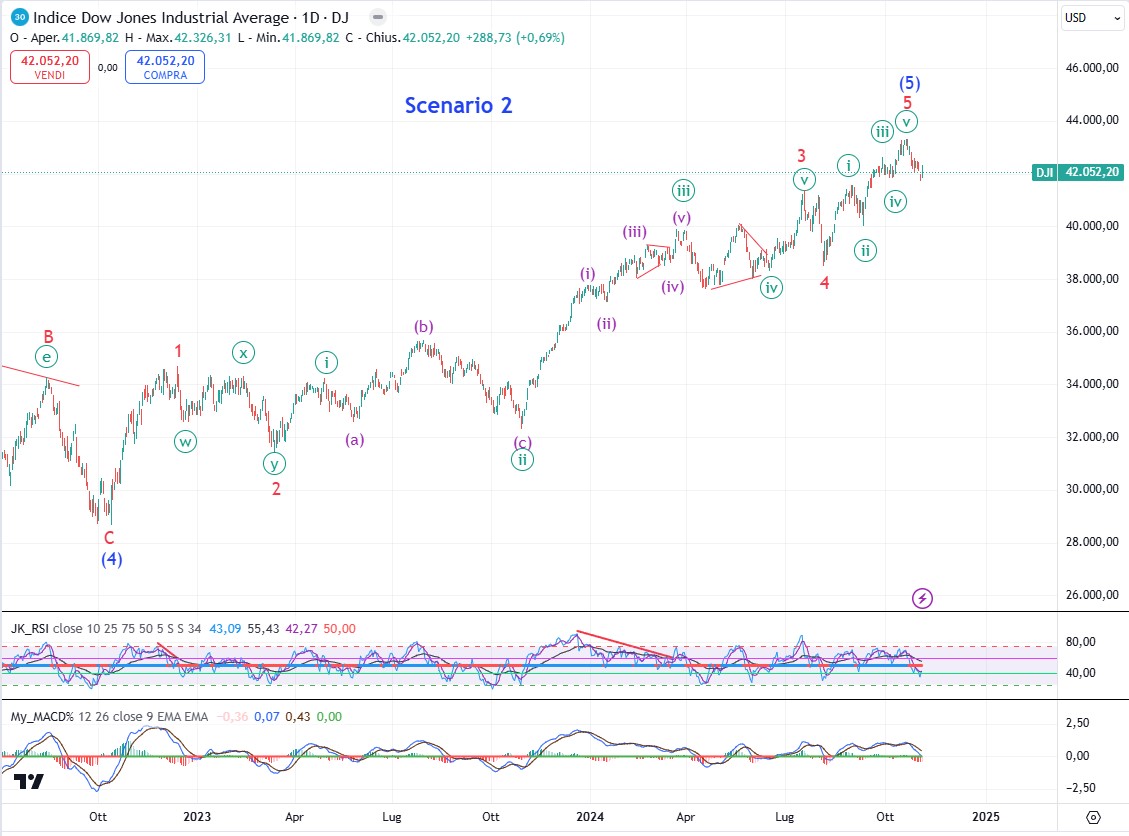Click the 46.000,00 price scale value

[x=1092, y=68]
